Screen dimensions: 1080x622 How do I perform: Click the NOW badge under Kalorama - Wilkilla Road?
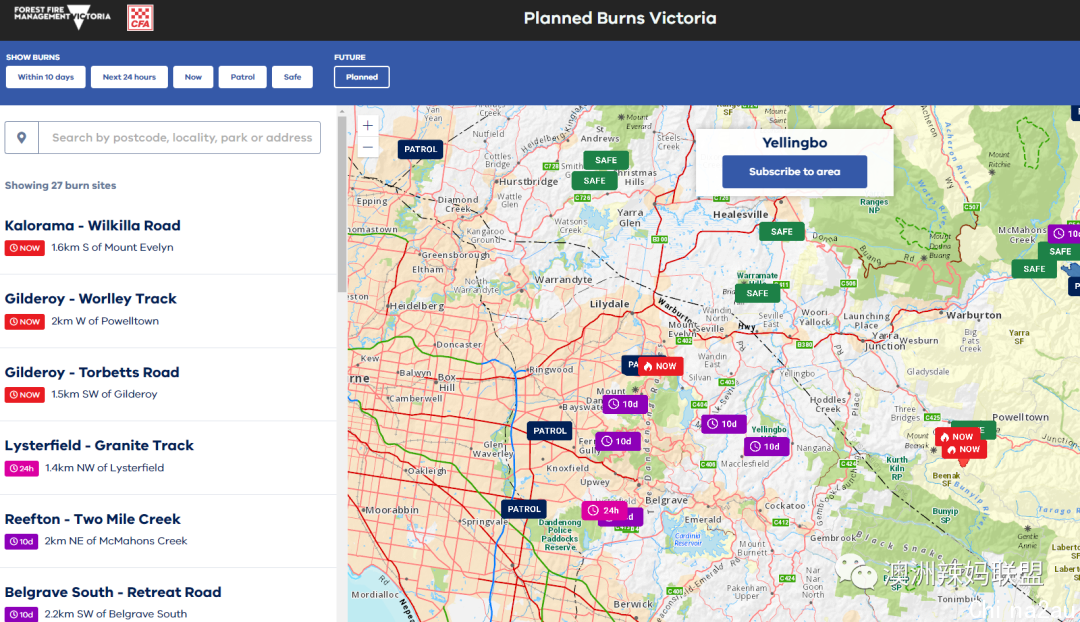click(25, 248)
